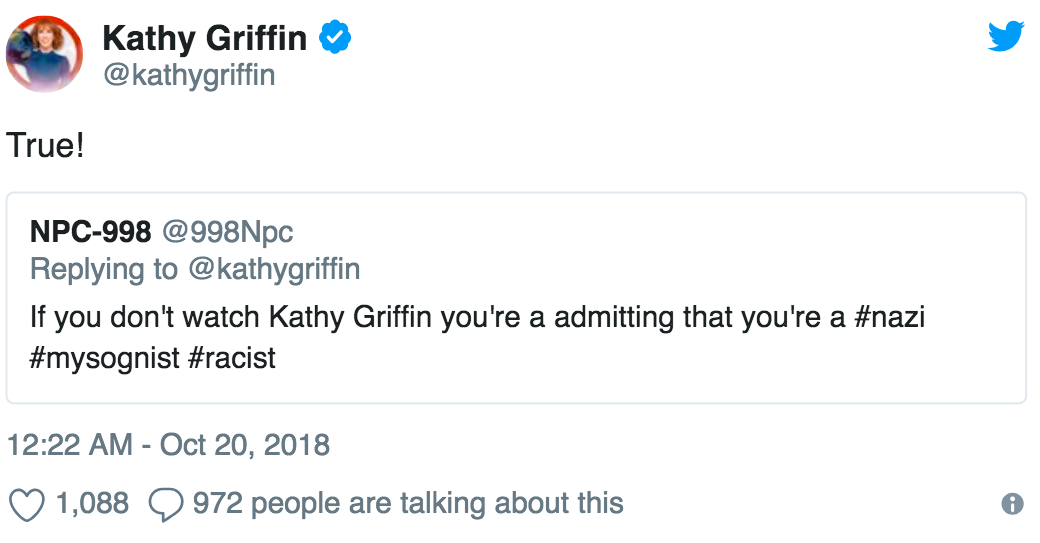Click the 1,088 likes count

tap(92, 503)
